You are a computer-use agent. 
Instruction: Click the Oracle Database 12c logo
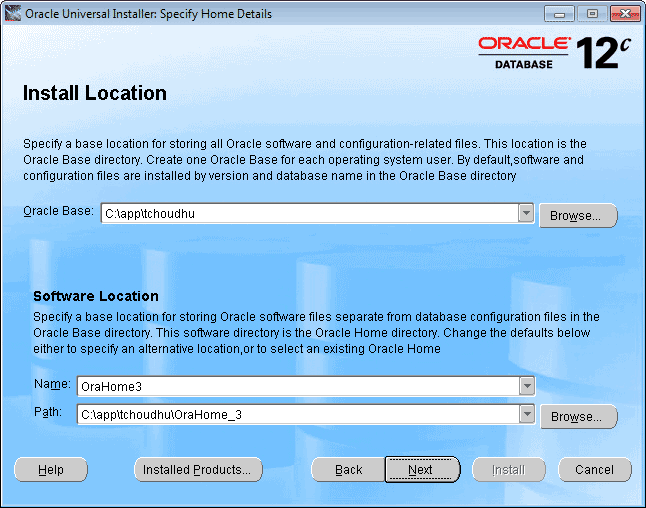554,53
